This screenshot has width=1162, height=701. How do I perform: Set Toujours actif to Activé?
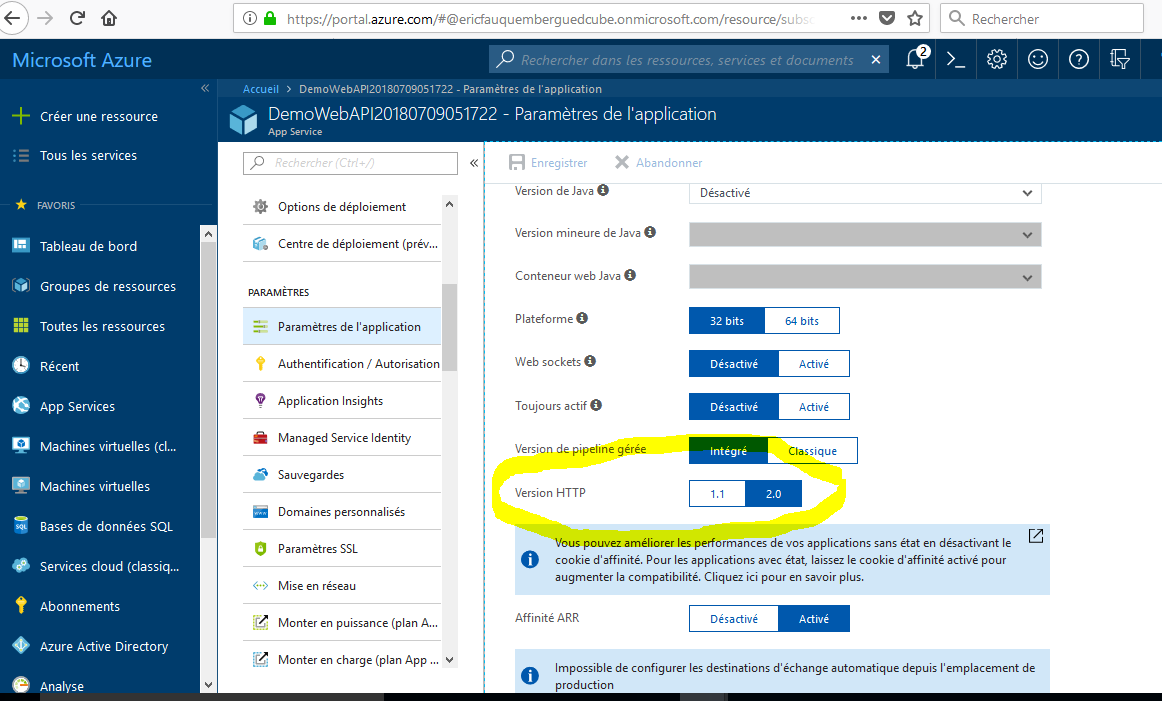[814, 407]
